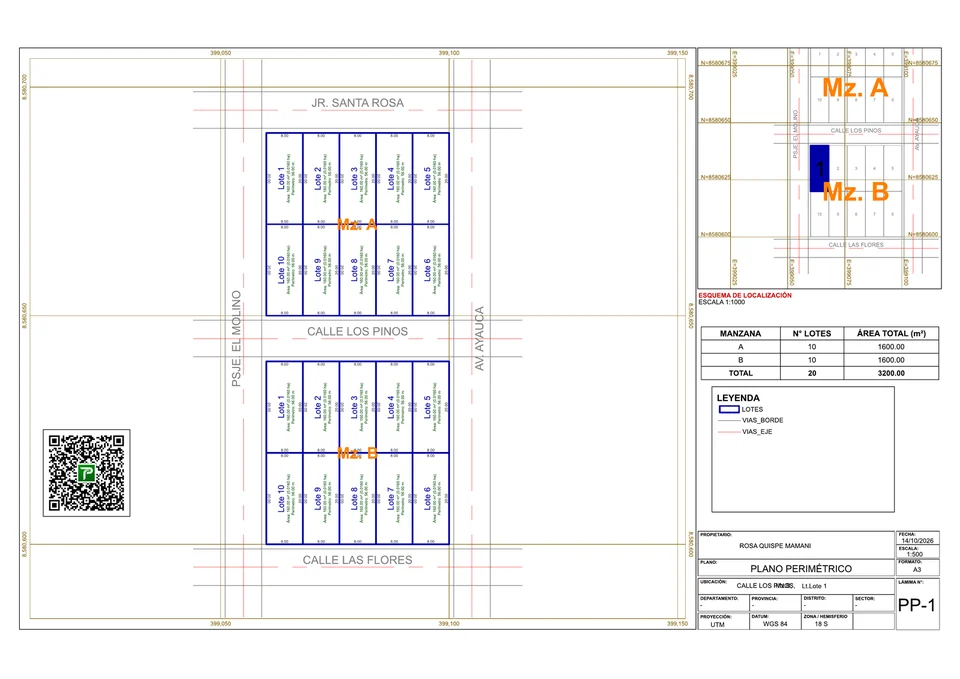The image size is (960, 679).
Task: Select "CALLE LAS FLORES" label in main plan
Action: pyautogui.click(x=358, y=560)
